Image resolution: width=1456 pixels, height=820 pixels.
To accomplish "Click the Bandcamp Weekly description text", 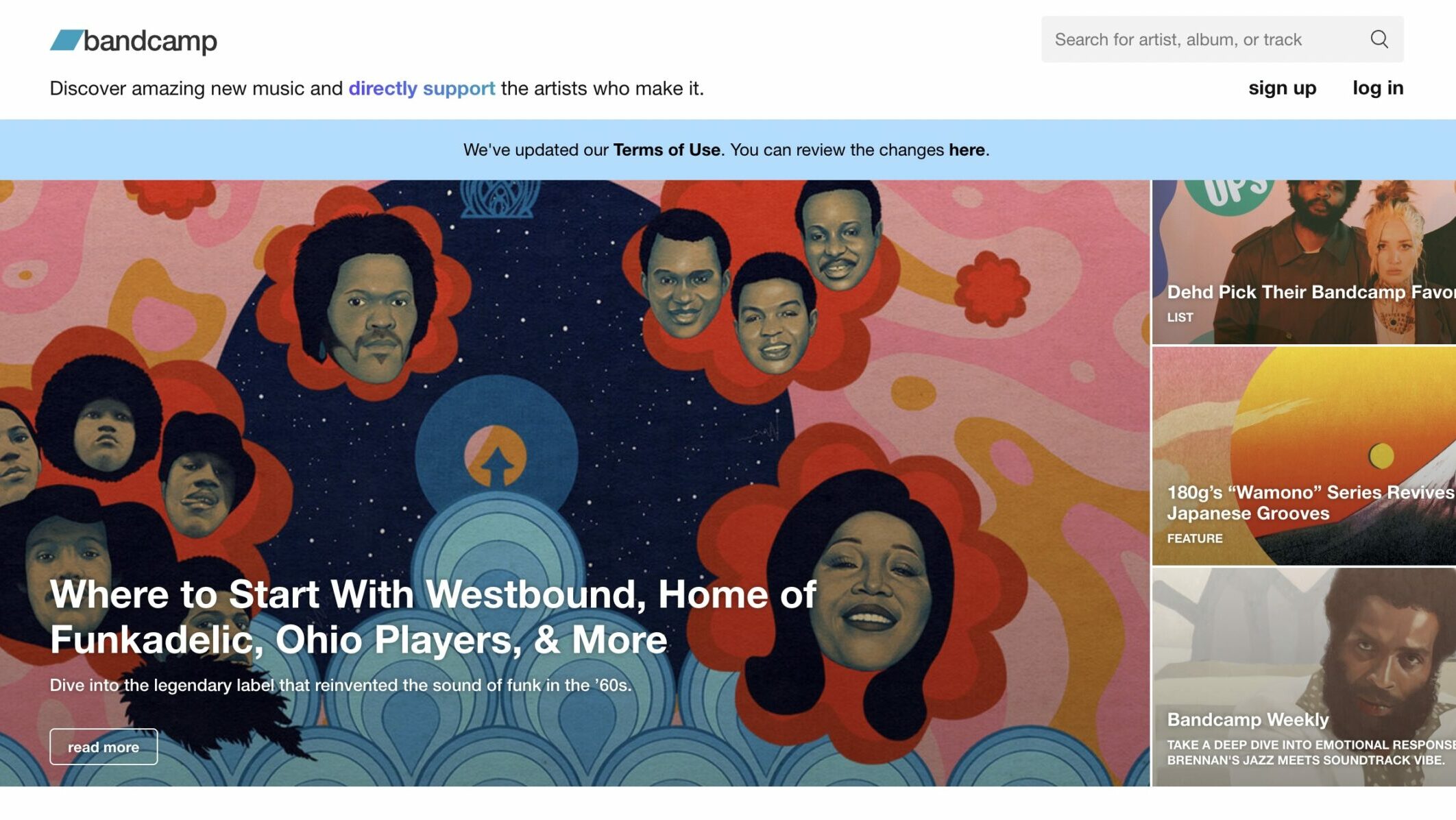I will (1311, 752).
